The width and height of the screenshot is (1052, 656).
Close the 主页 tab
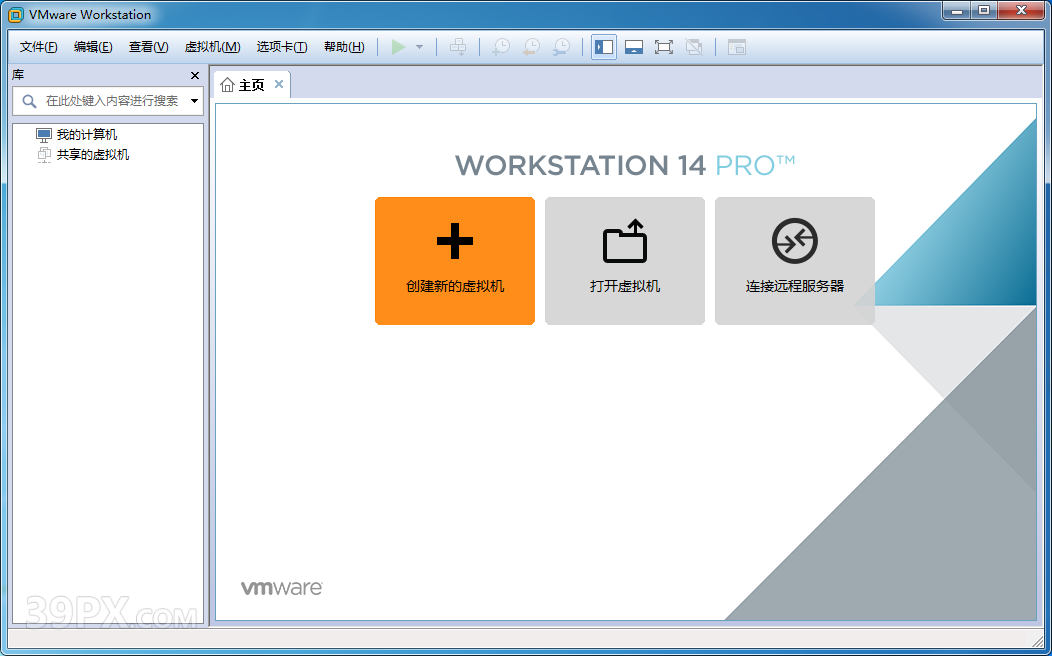279,84
